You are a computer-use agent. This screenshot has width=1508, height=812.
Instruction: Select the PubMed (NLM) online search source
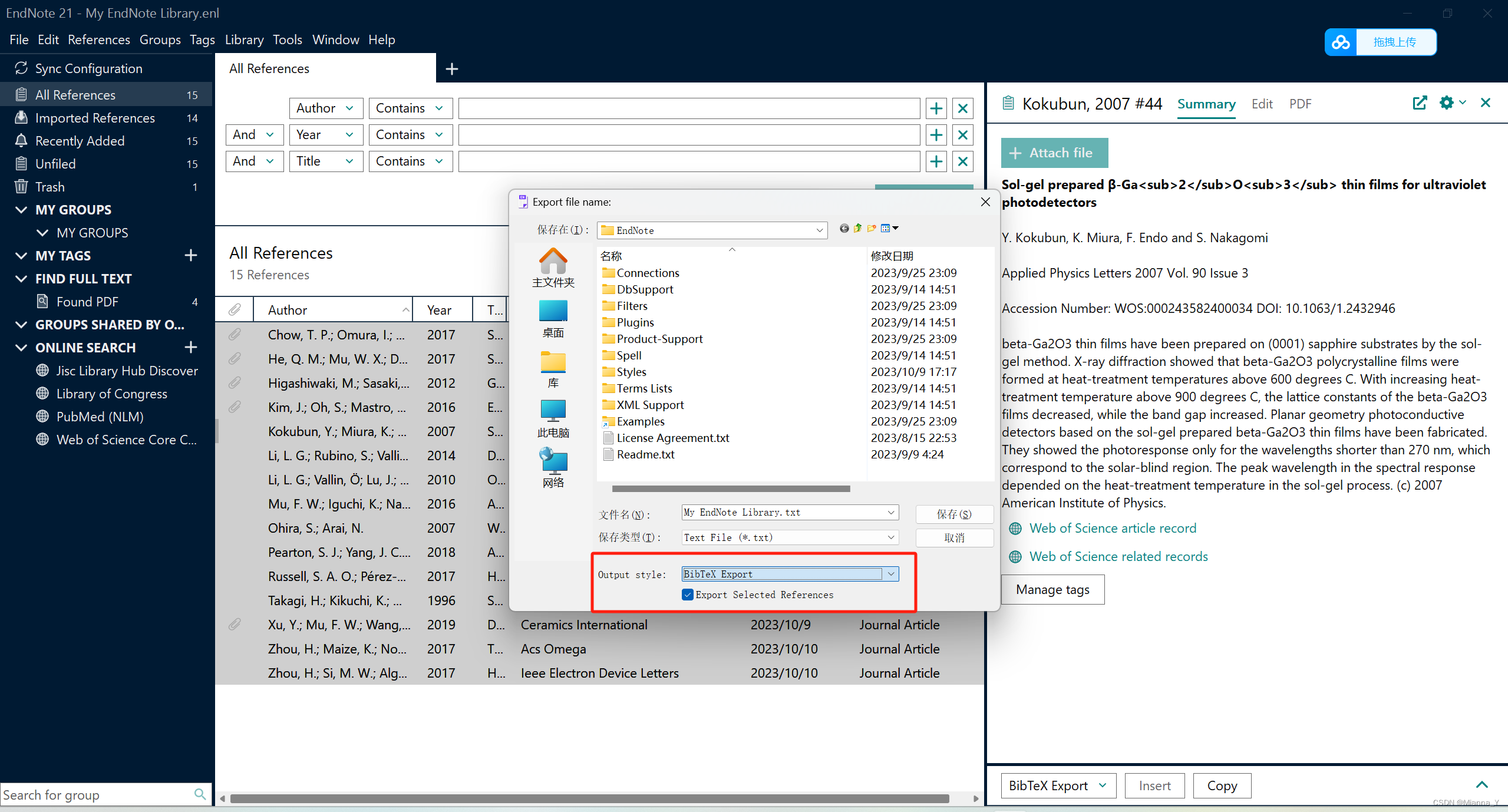pyautogui.click(x=100, y=416)
